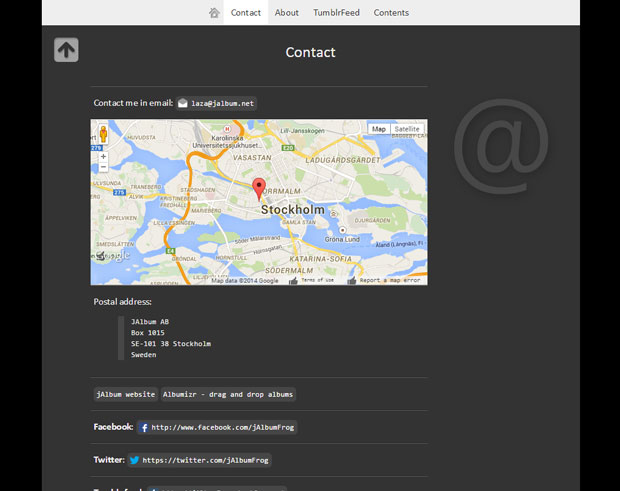Go to the About page
Image resolution: width=620 pixels, height=491 pixels.
pyautogui.click(x=287, y=13)
